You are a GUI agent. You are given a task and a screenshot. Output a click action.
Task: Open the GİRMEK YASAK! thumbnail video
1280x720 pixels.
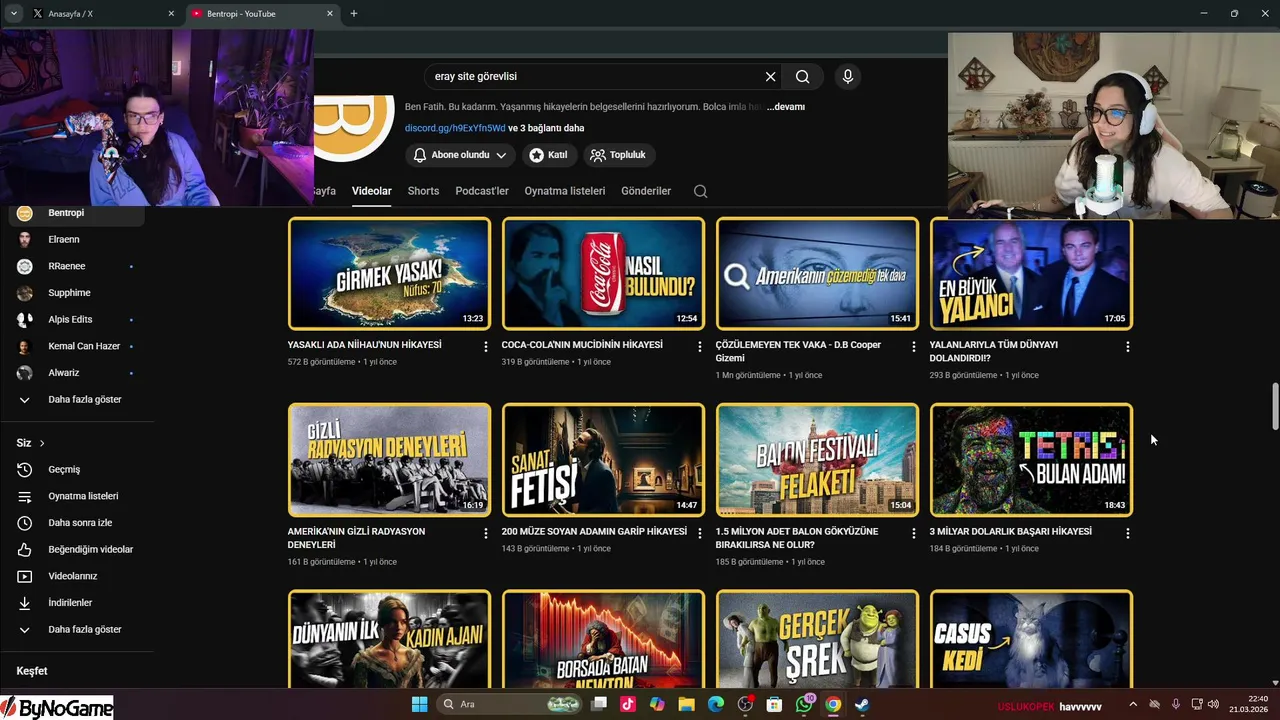point(389,274)
